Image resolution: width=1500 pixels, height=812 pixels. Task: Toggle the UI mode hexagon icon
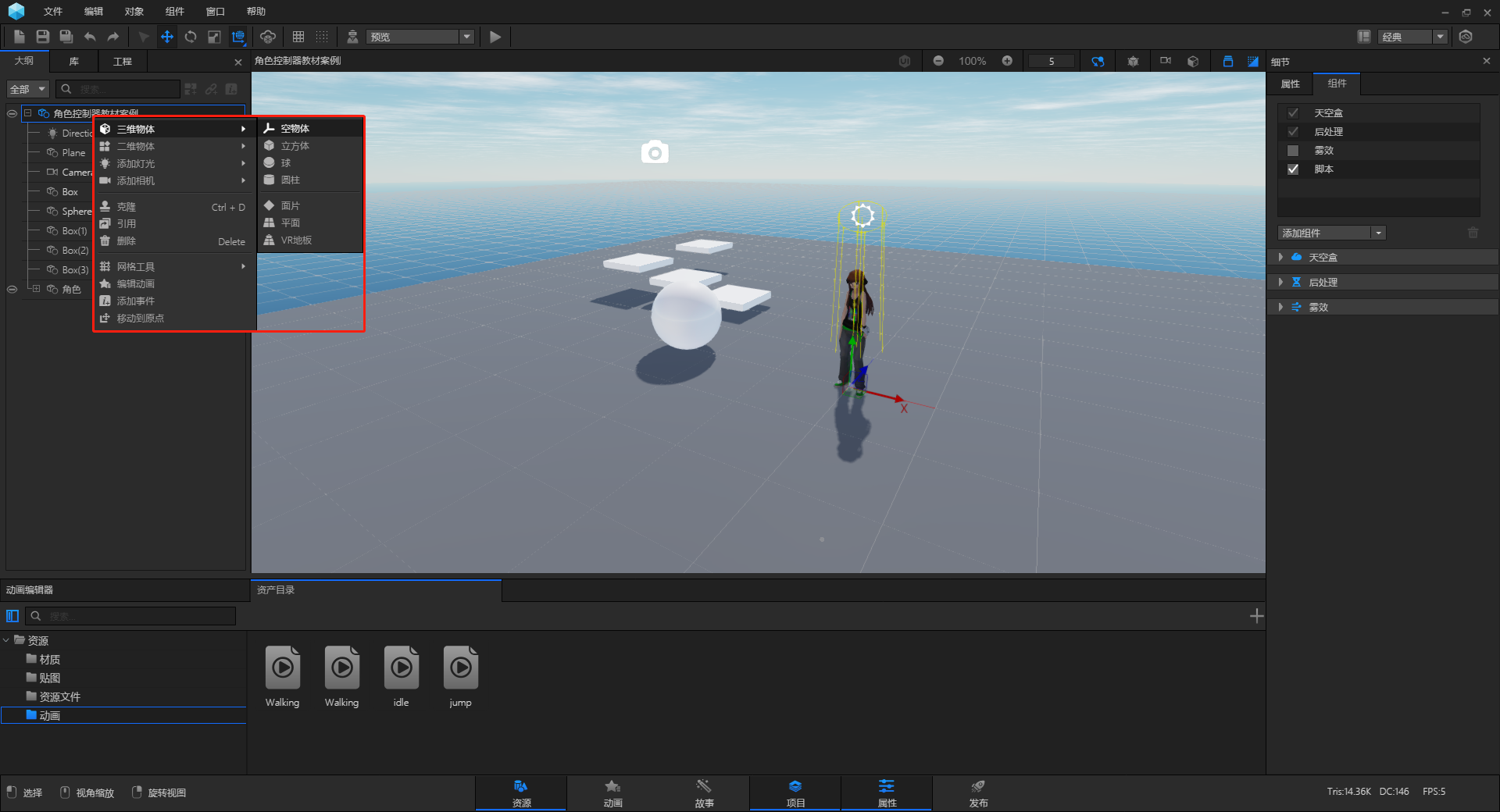click(x=905, y=61)
